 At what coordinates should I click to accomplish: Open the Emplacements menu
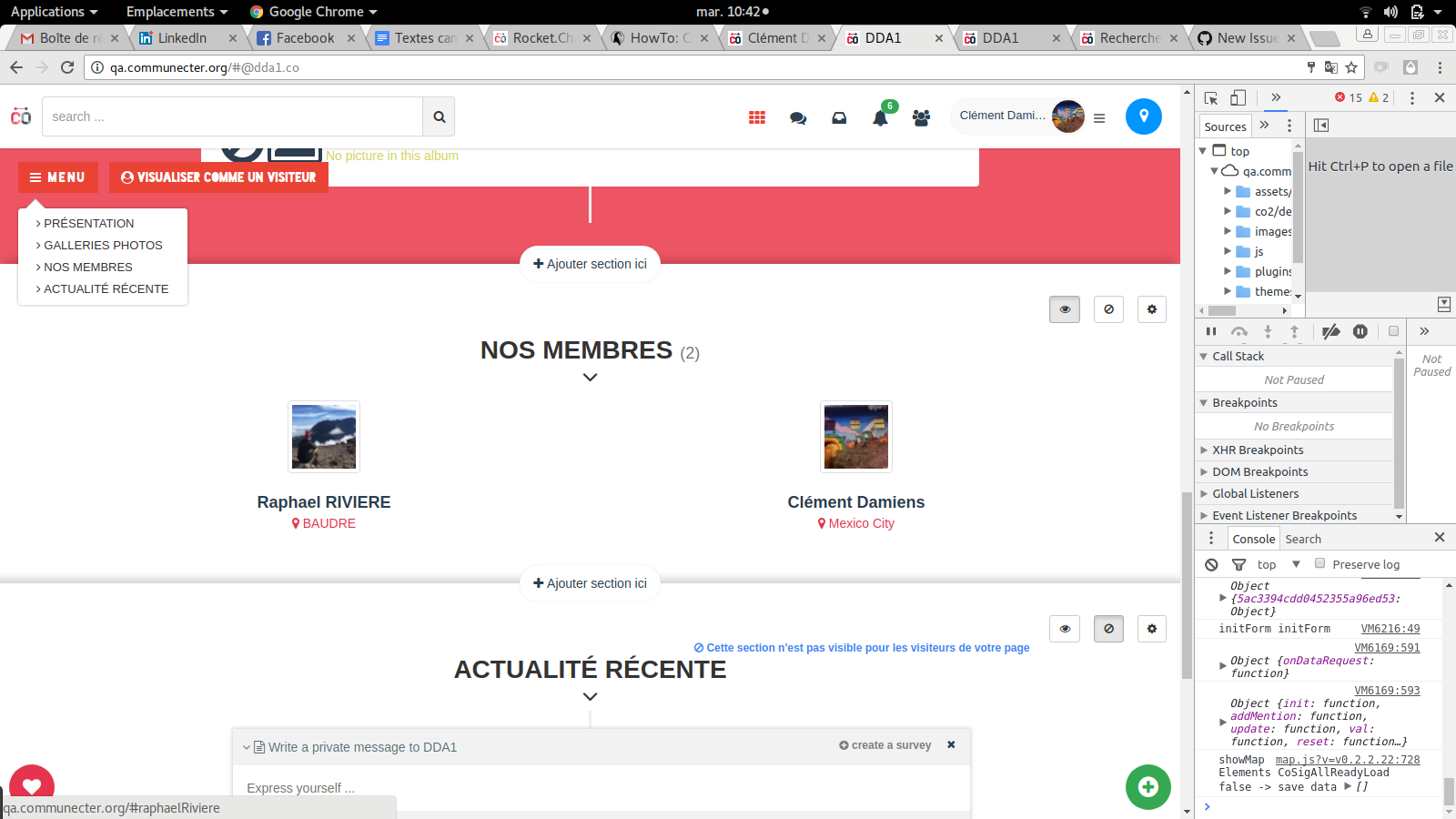(x=177, y=12)
